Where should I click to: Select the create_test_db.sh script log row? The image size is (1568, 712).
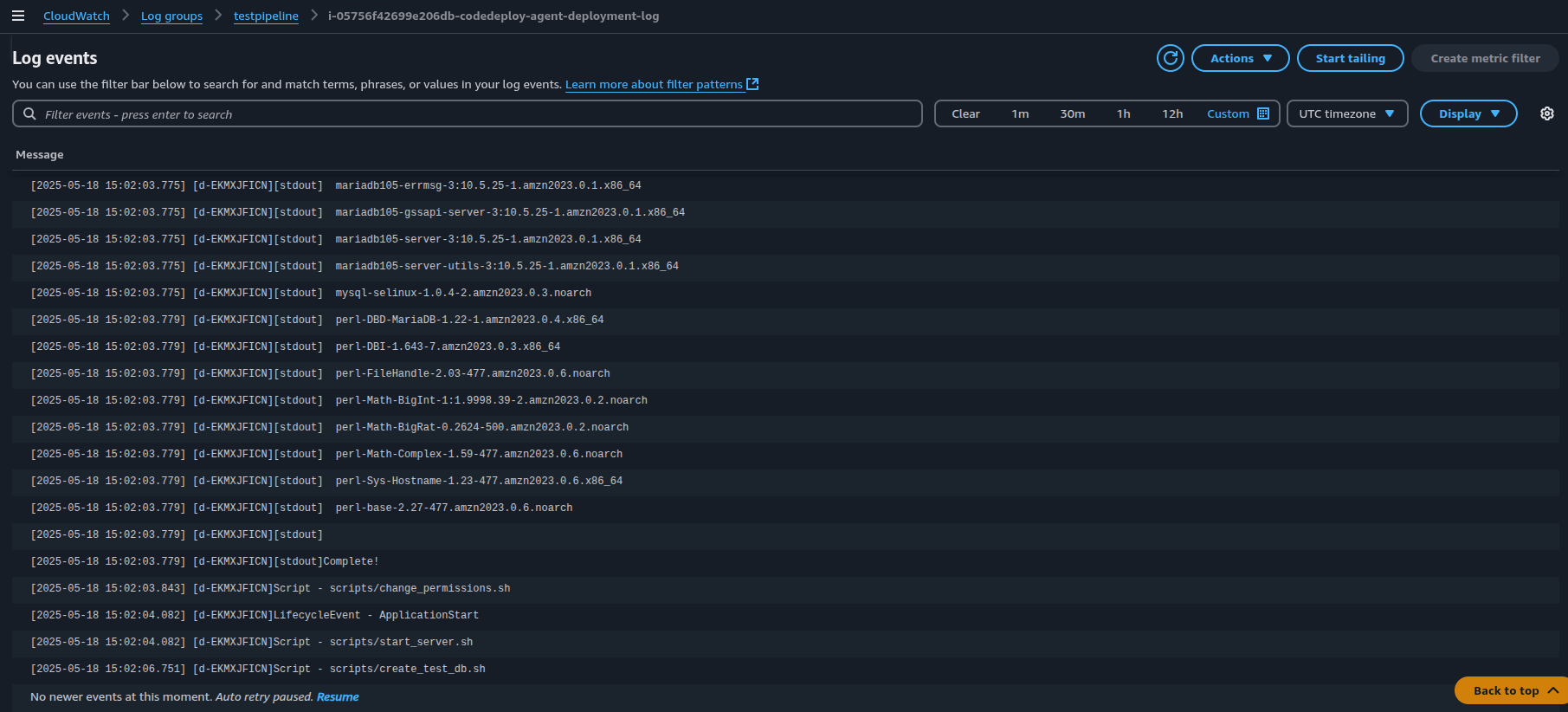[x=785, y=669]
